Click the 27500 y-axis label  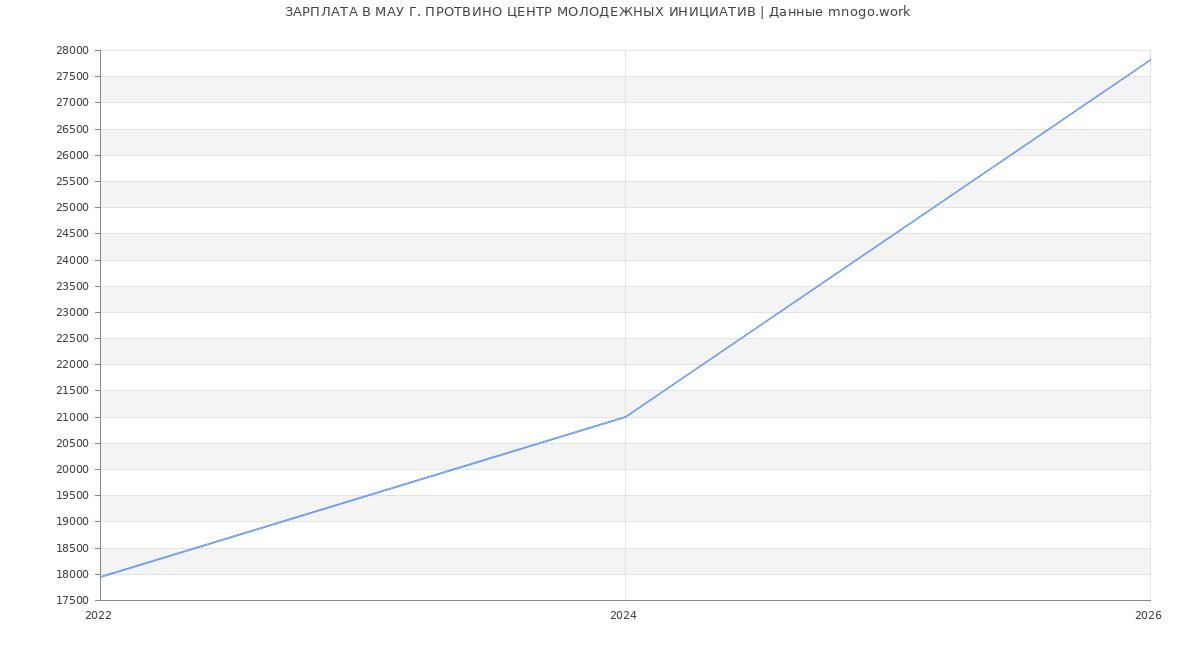72,77
